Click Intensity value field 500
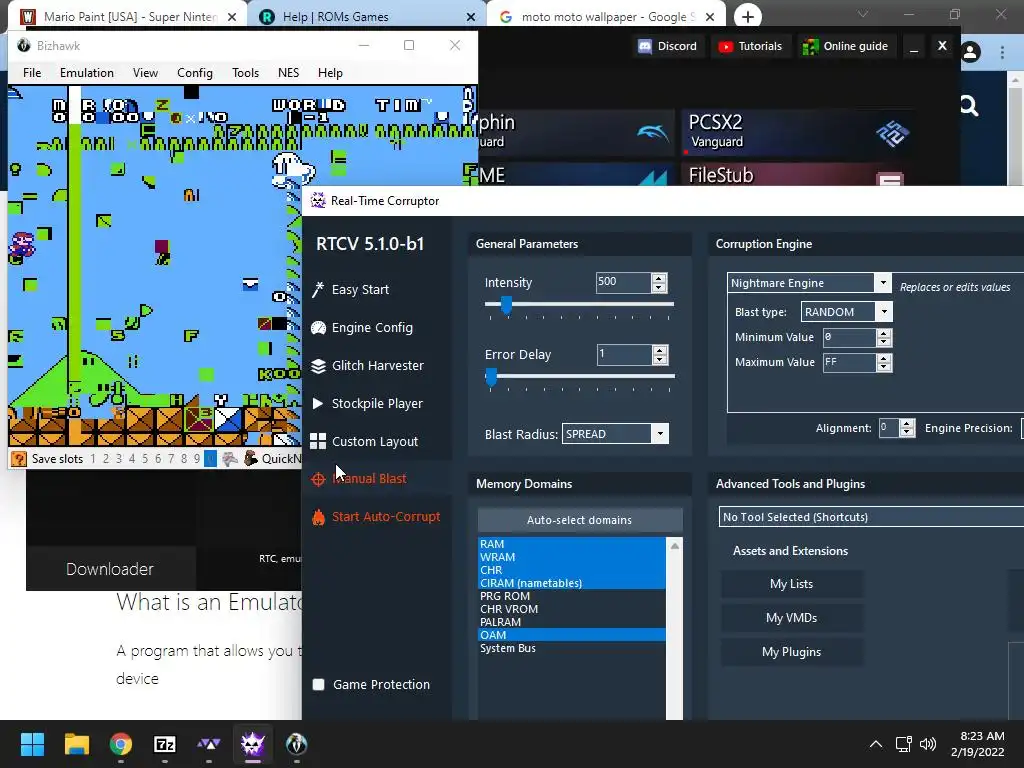1024x768 pixels. click(x=624, y=282)
